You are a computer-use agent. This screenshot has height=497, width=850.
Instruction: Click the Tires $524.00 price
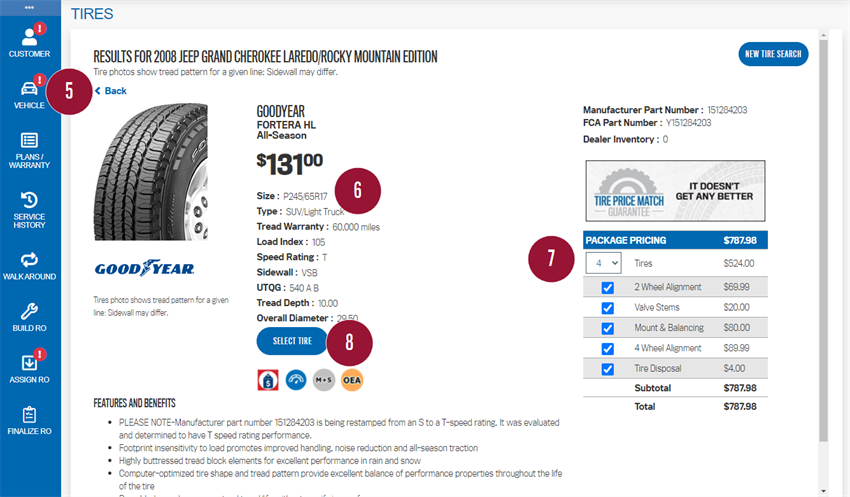pos(739,263)
